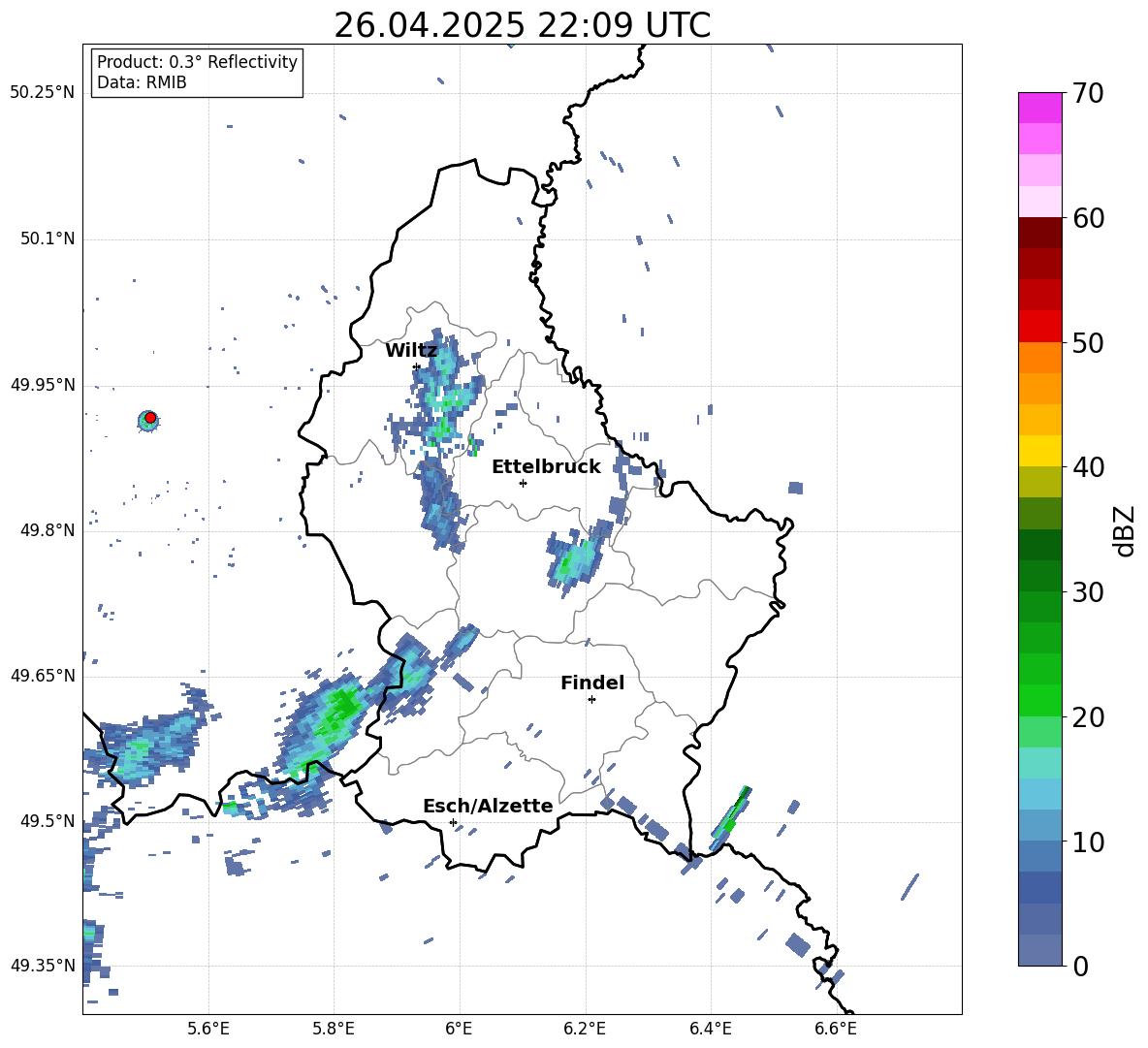Pick the light blue colorbar swatch above 10
Screen dimensions: 1148x1048
(1039, 825)
